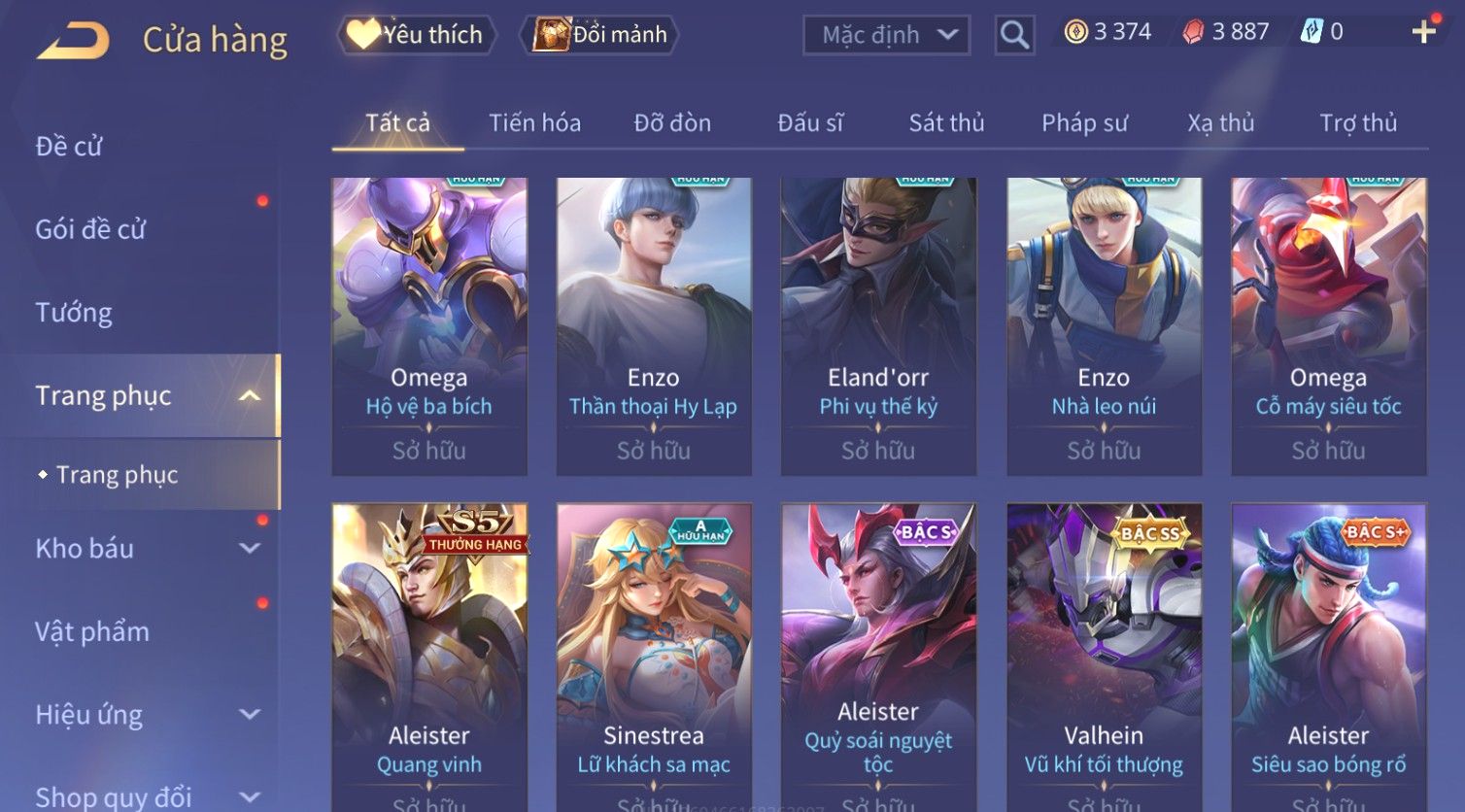The image size is (1465, 812).
Task: Go to Gói đề cử section
Action: point(90,229)
